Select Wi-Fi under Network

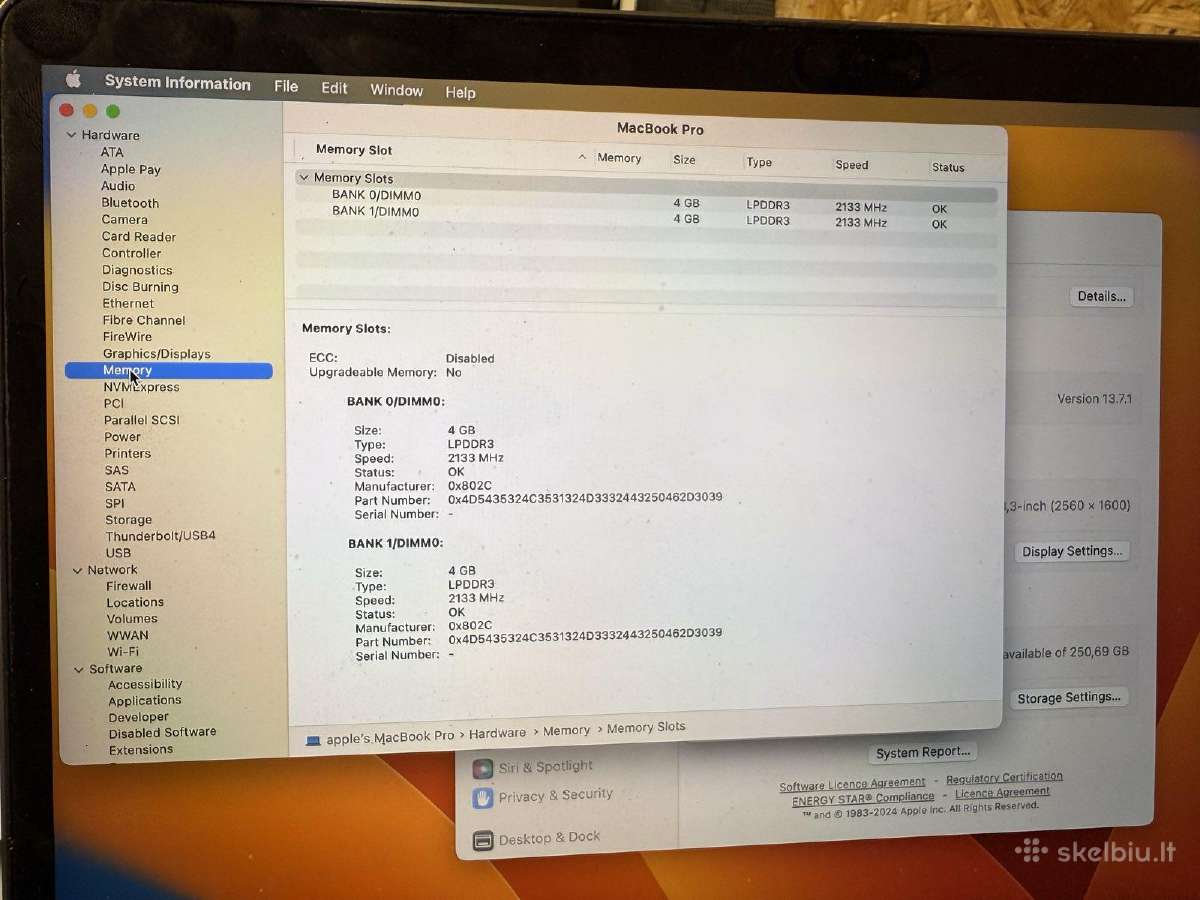point(123,652)
